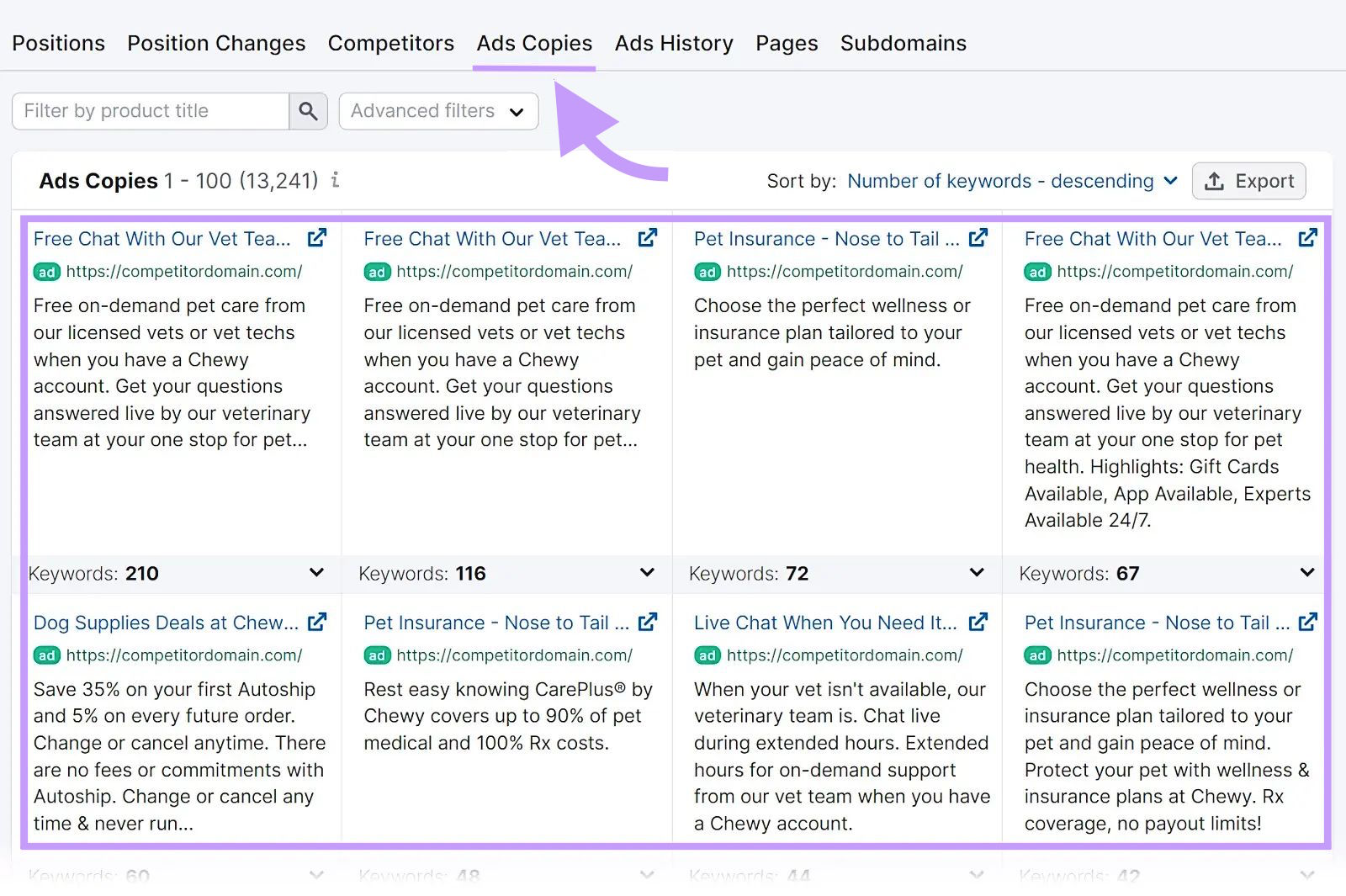Open Advanced filters dropdown
The width and height of the screenshot is (1346, 896).
438,111
